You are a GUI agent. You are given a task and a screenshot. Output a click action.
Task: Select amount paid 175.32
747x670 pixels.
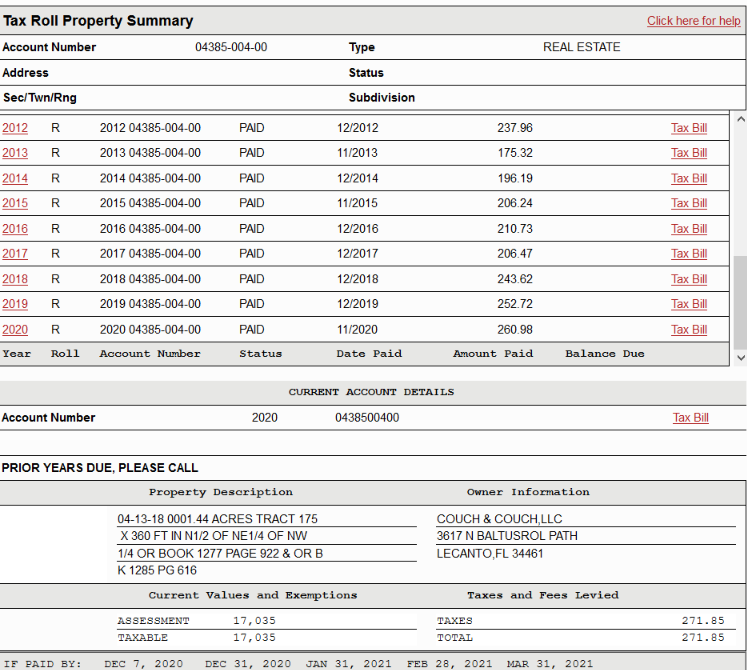[x=515, y=153]
